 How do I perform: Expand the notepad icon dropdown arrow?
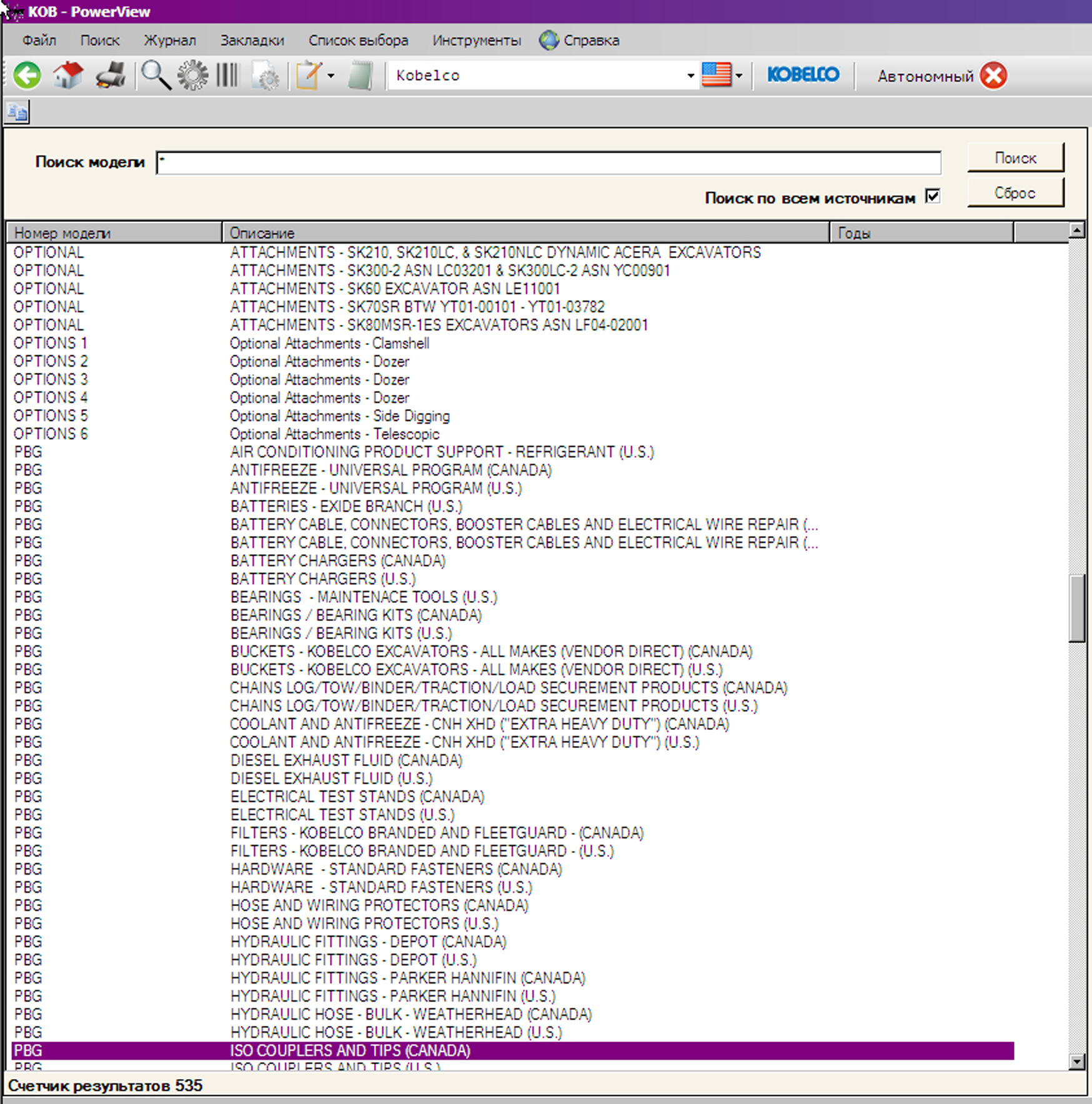point(331,76)
